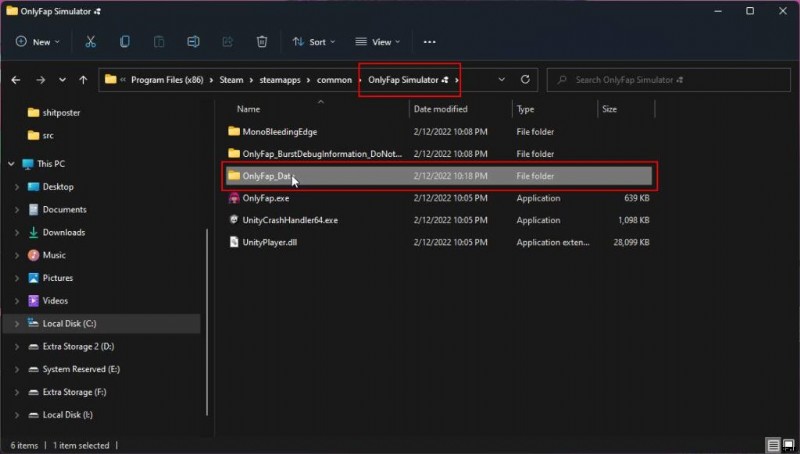Screen dimensions: 800x454
Task: Click the Search OnlyFap Simulator field
Action: [x=668, y=80]
